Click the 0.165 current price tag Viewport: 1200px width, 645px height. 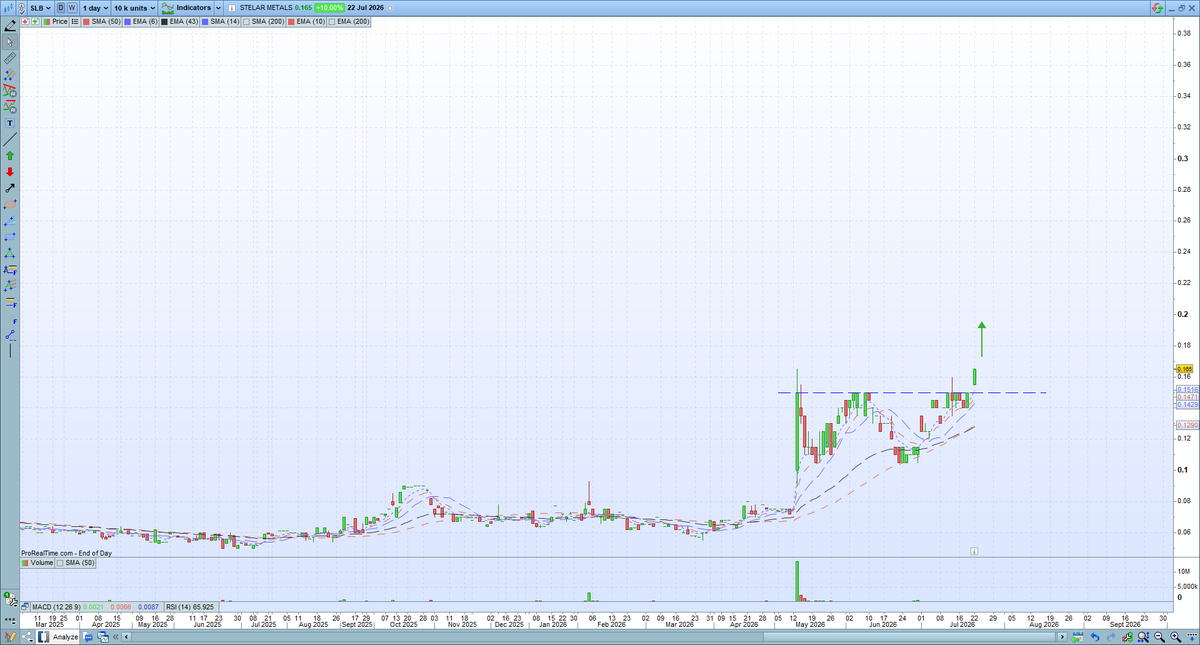pyautogui.click(x=1187, y=369)
